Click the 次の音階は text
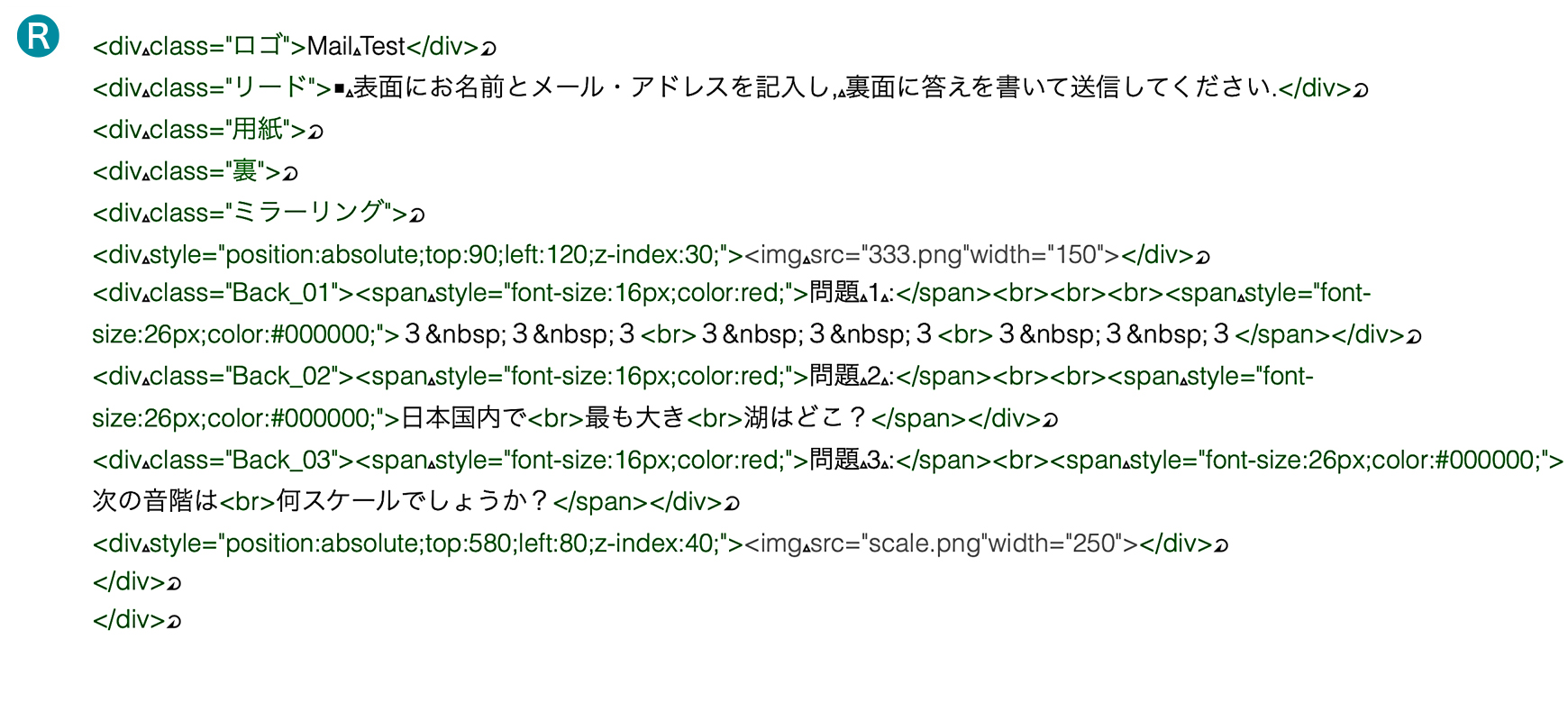Screen dimensions: 1568x721 [x=155, y=502]
